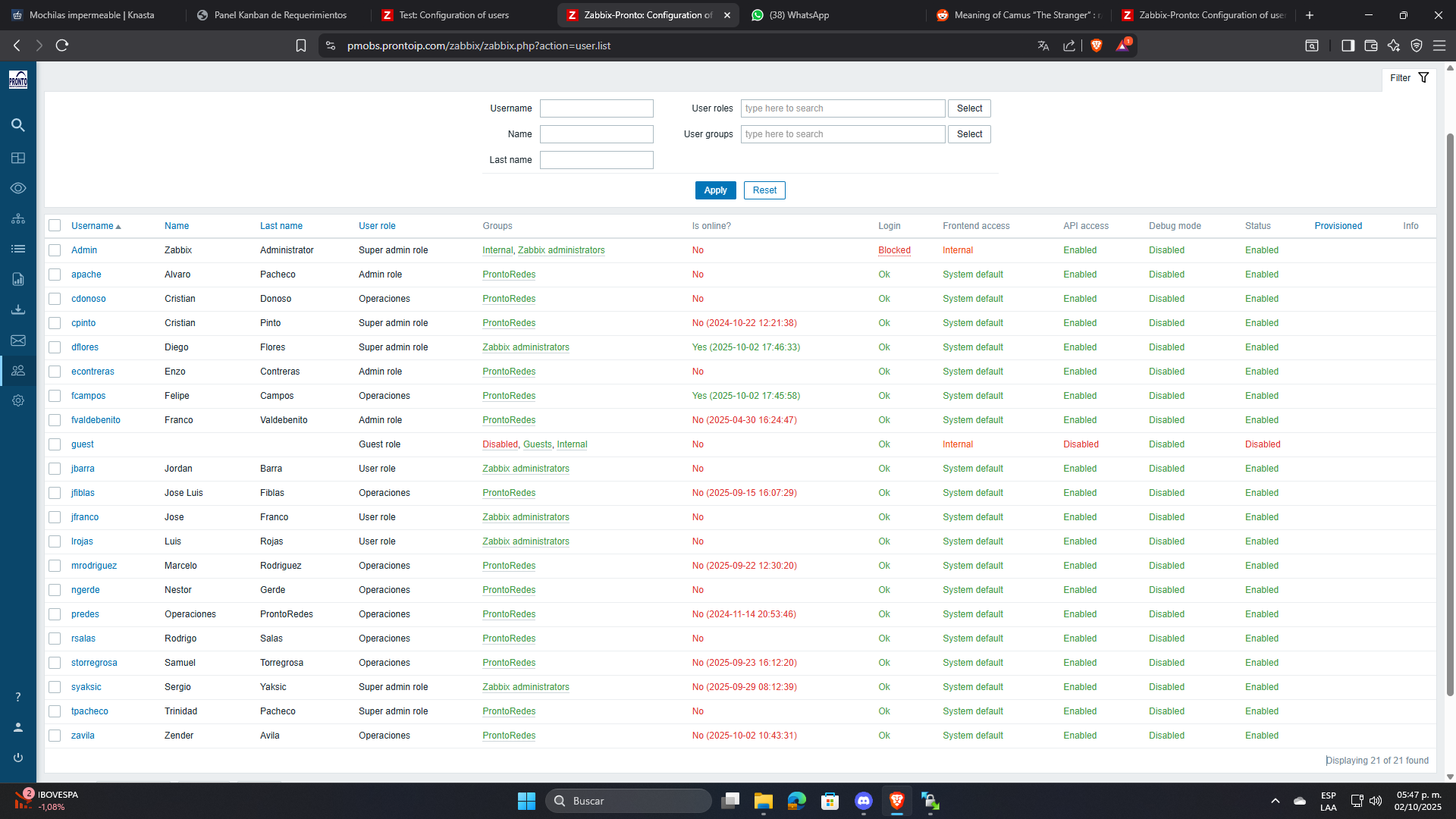The height and width of the screenshot is (819, 1456).
Task: Open the Help question mark icon
Action: 18,697
